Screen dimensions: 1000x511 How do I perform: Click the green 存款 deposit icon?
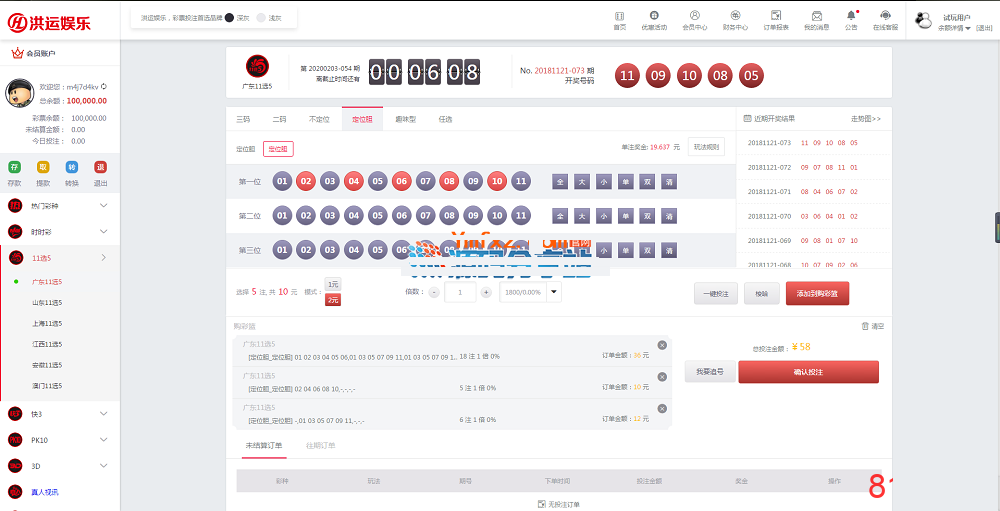pyautogui.click(x=14, y=167)
